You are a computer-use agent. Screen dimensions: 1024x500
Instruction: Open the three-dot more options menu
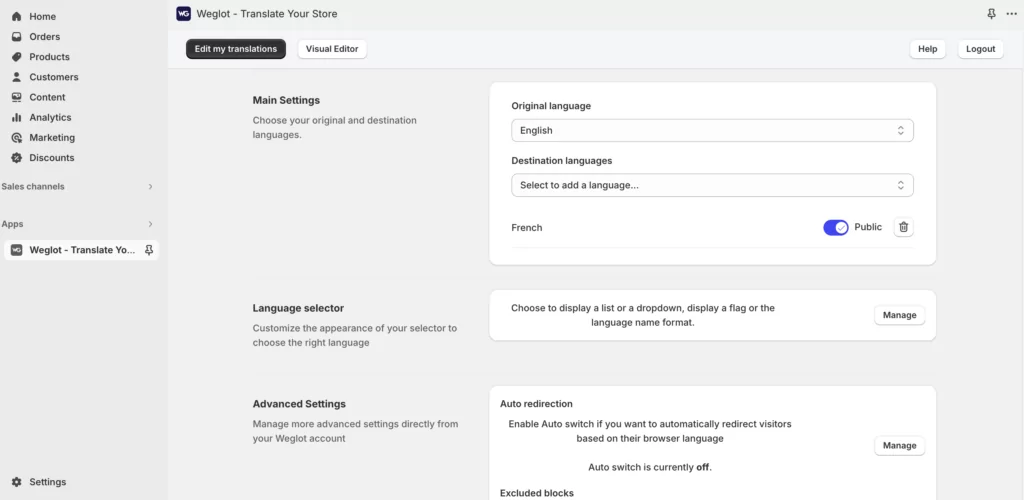(x=1012, y=14)
